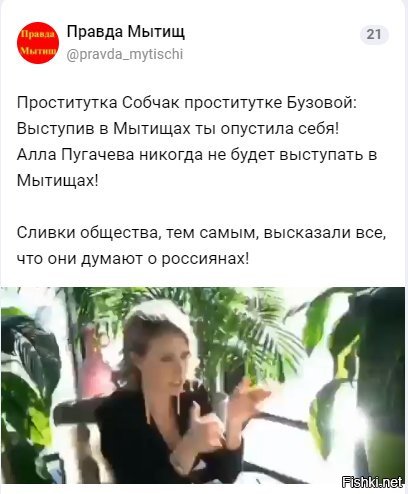Click the line что они думают о россиянах

pos(133,259)
